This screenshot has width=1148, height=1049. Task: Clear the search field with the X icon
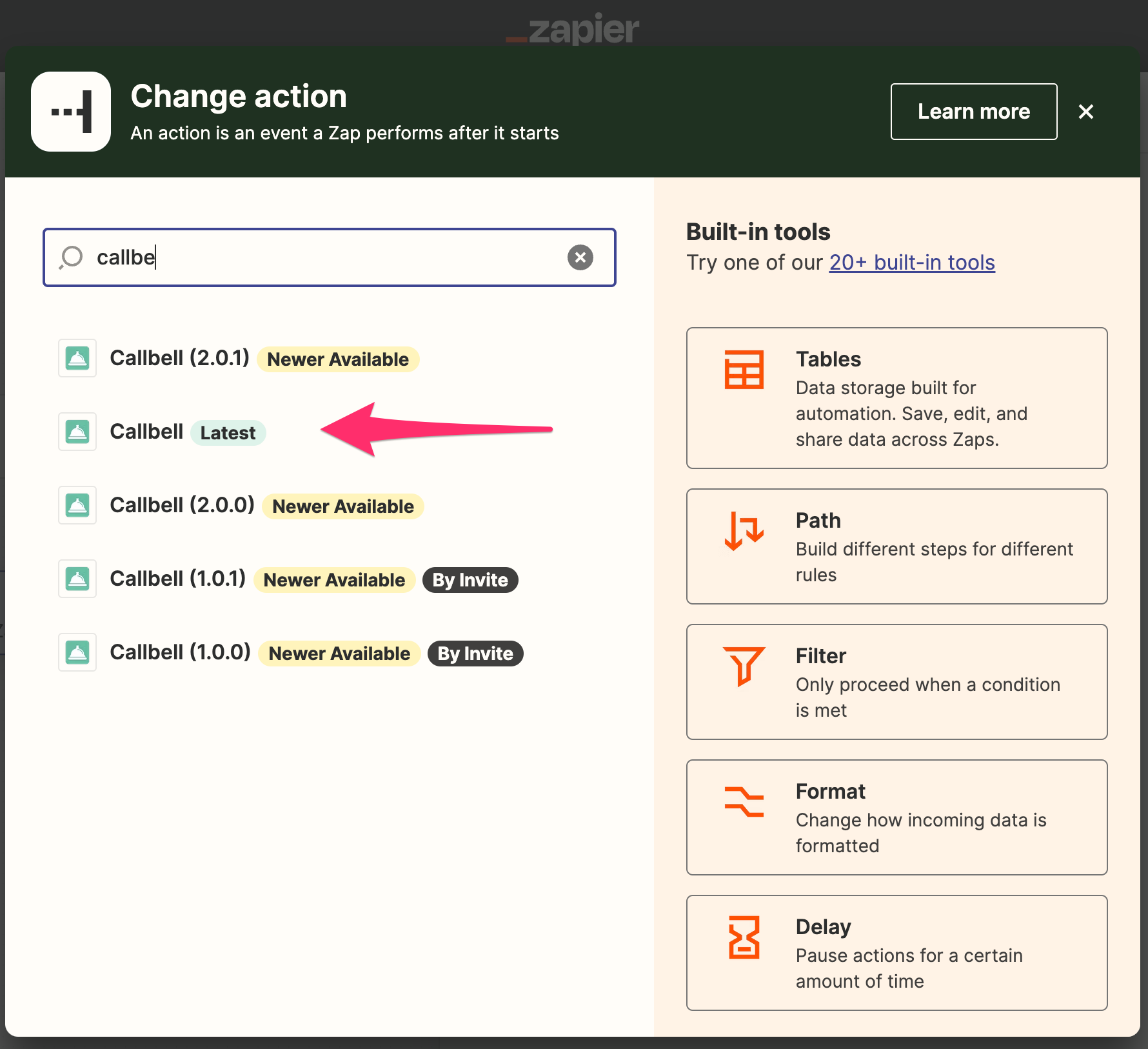tap(580, 257)
